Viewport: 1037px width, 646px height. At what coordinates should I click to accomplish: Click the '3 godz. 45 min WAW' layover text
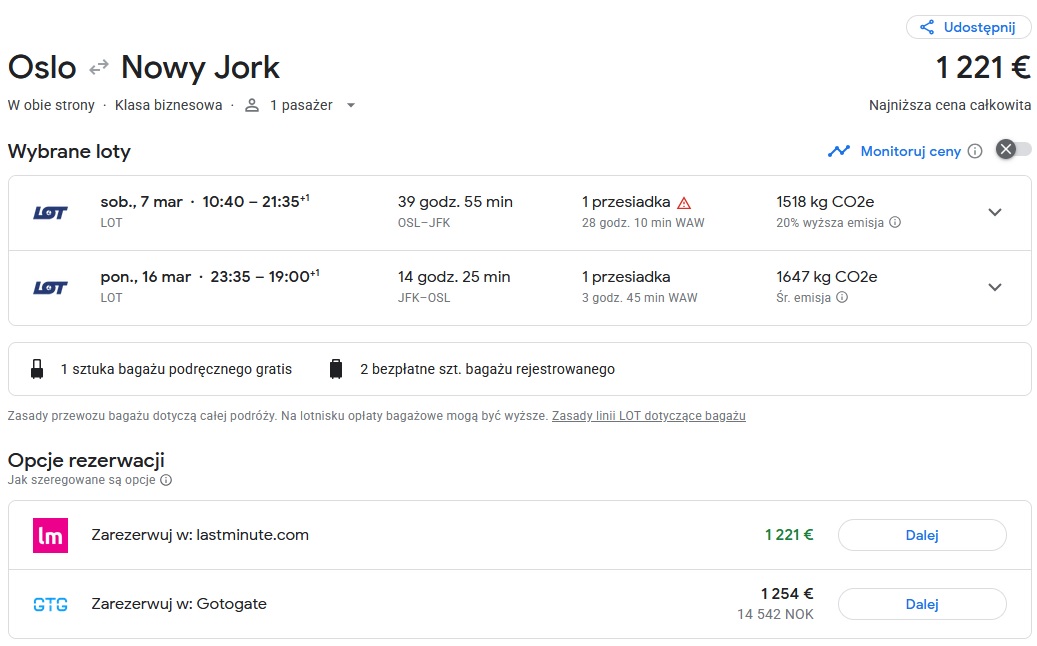click(x=640, y=298)
